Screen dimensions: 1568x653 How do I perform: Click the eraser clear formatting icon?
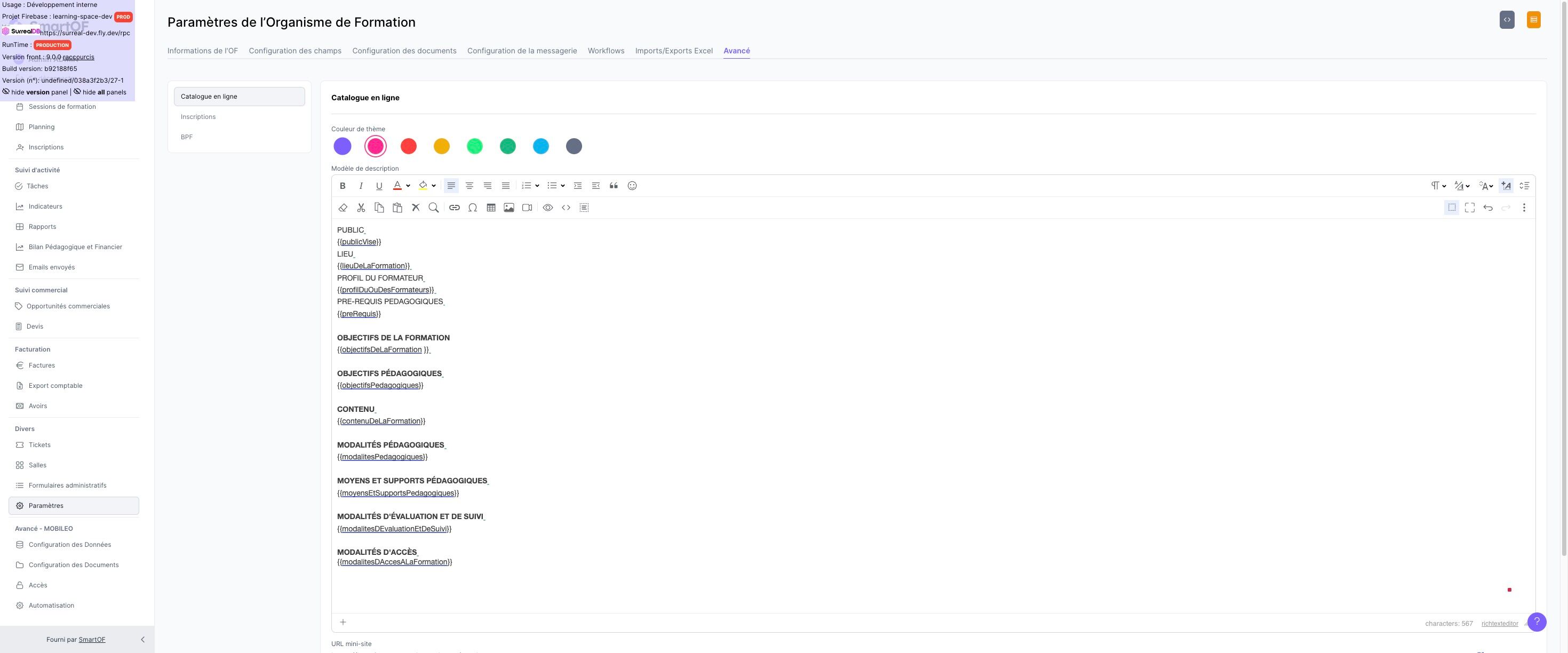[x=343, y=208]
